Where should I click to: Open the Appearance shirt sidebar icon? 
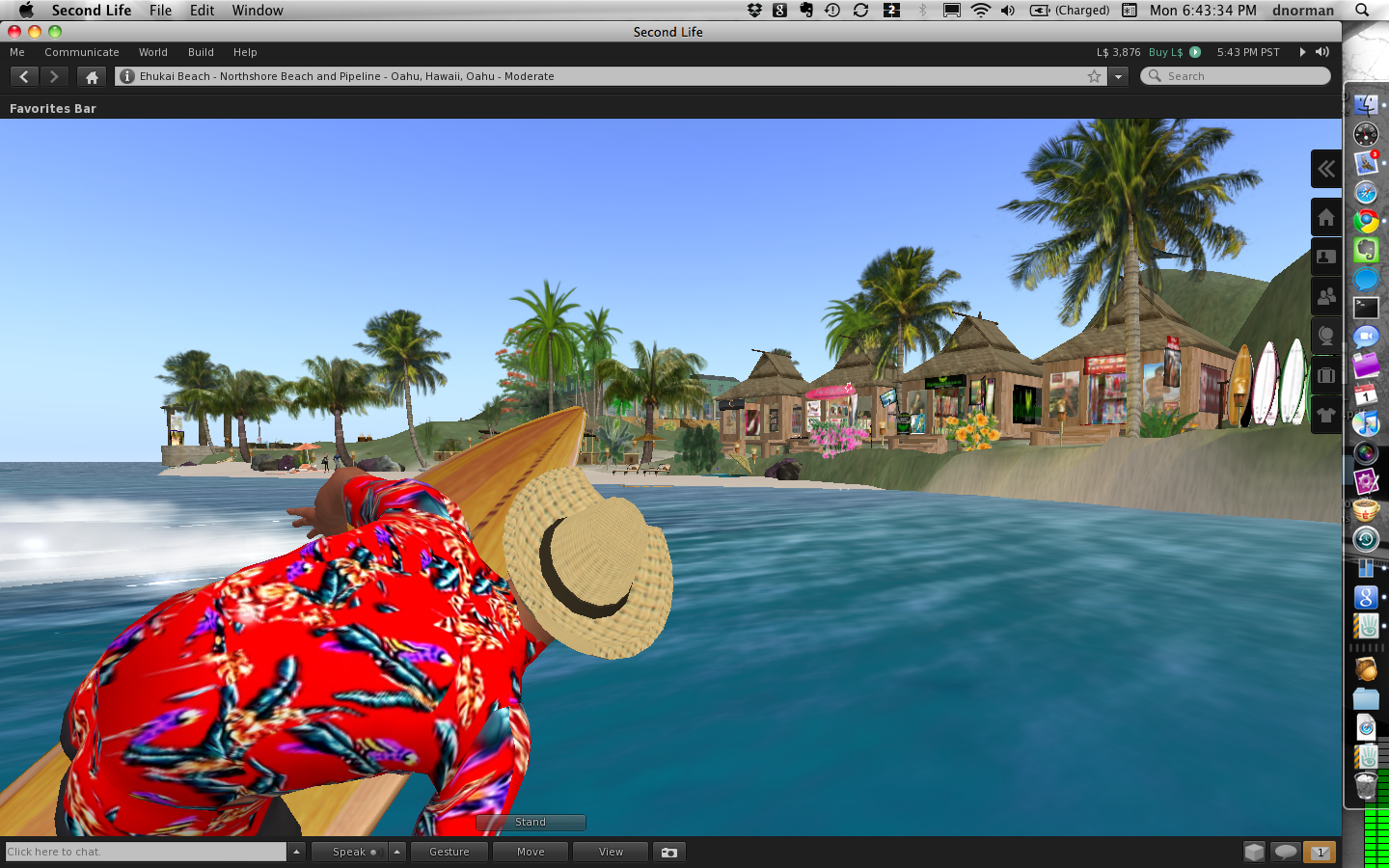click(1326, 416)
